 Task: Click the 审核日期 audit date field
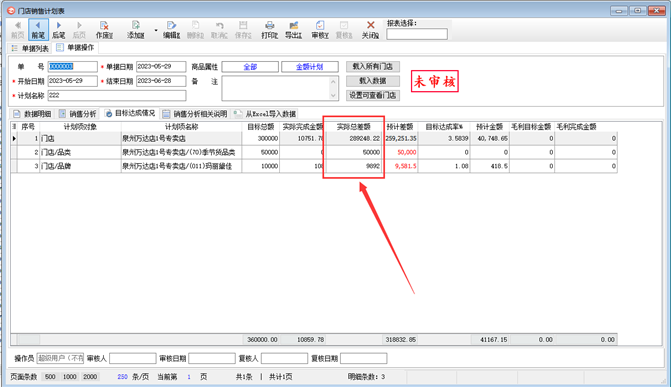pos(212,358)
